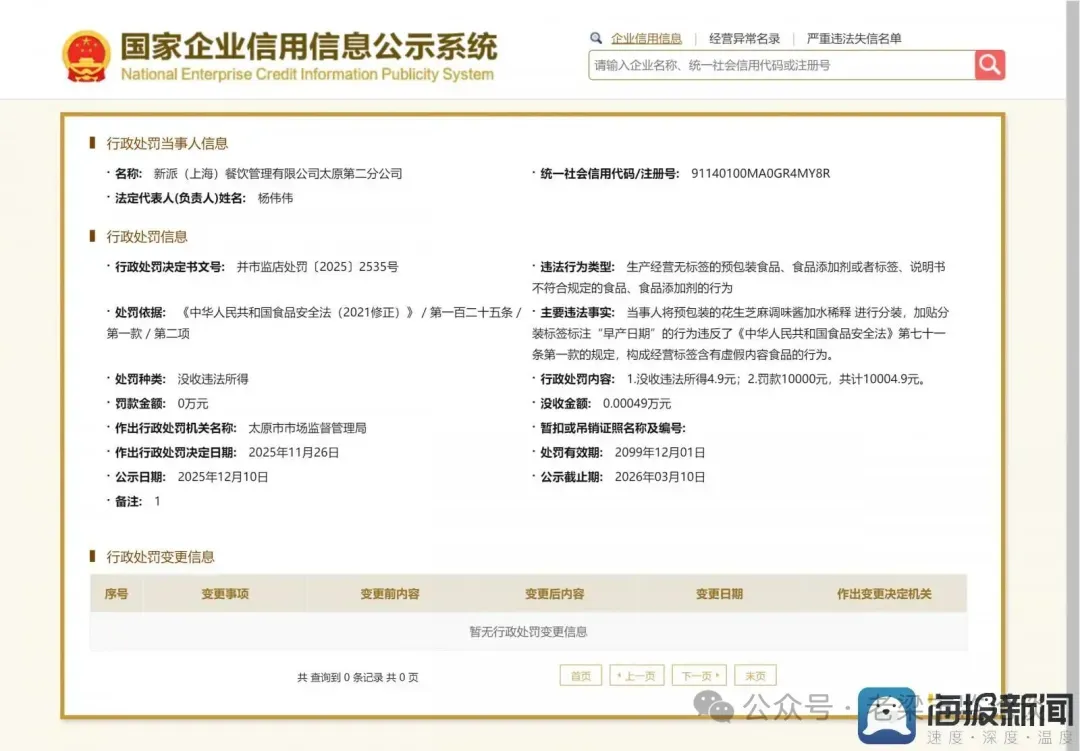Open the 经营异常名录 tab

pyautogui.click(x=745, y=39)
